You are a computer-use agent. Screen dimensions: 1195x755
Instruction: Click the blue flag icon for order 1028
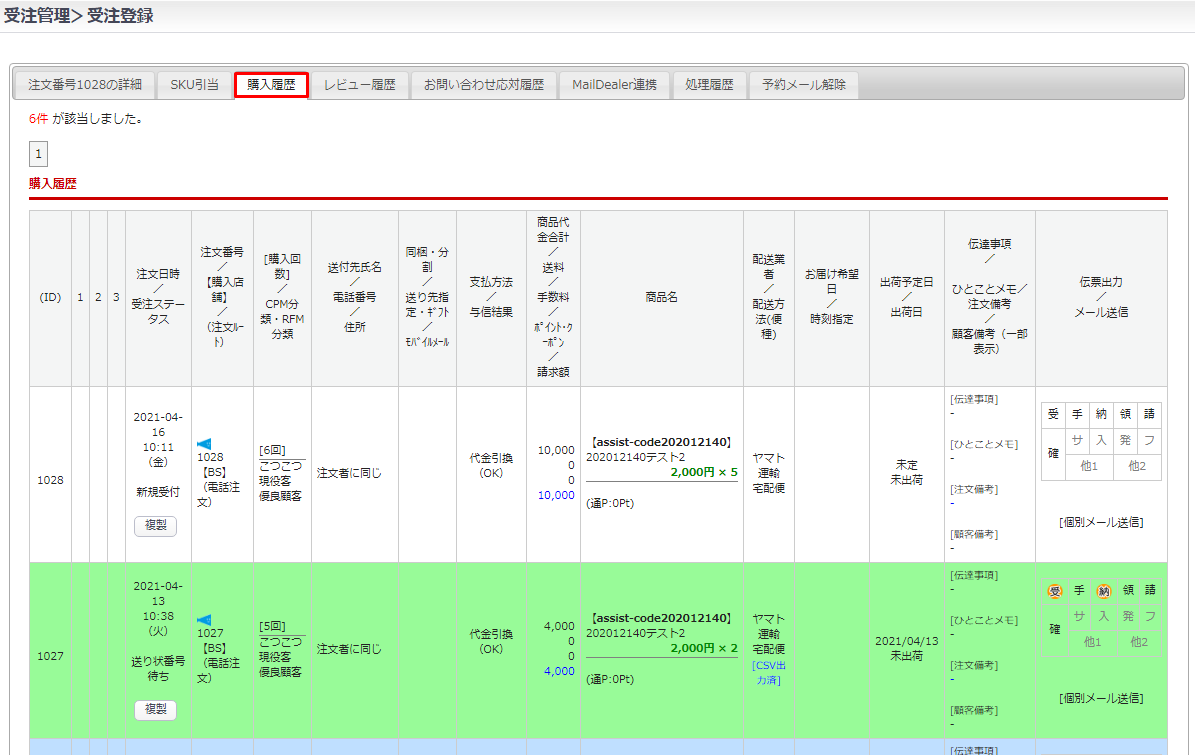click(204, 443)
